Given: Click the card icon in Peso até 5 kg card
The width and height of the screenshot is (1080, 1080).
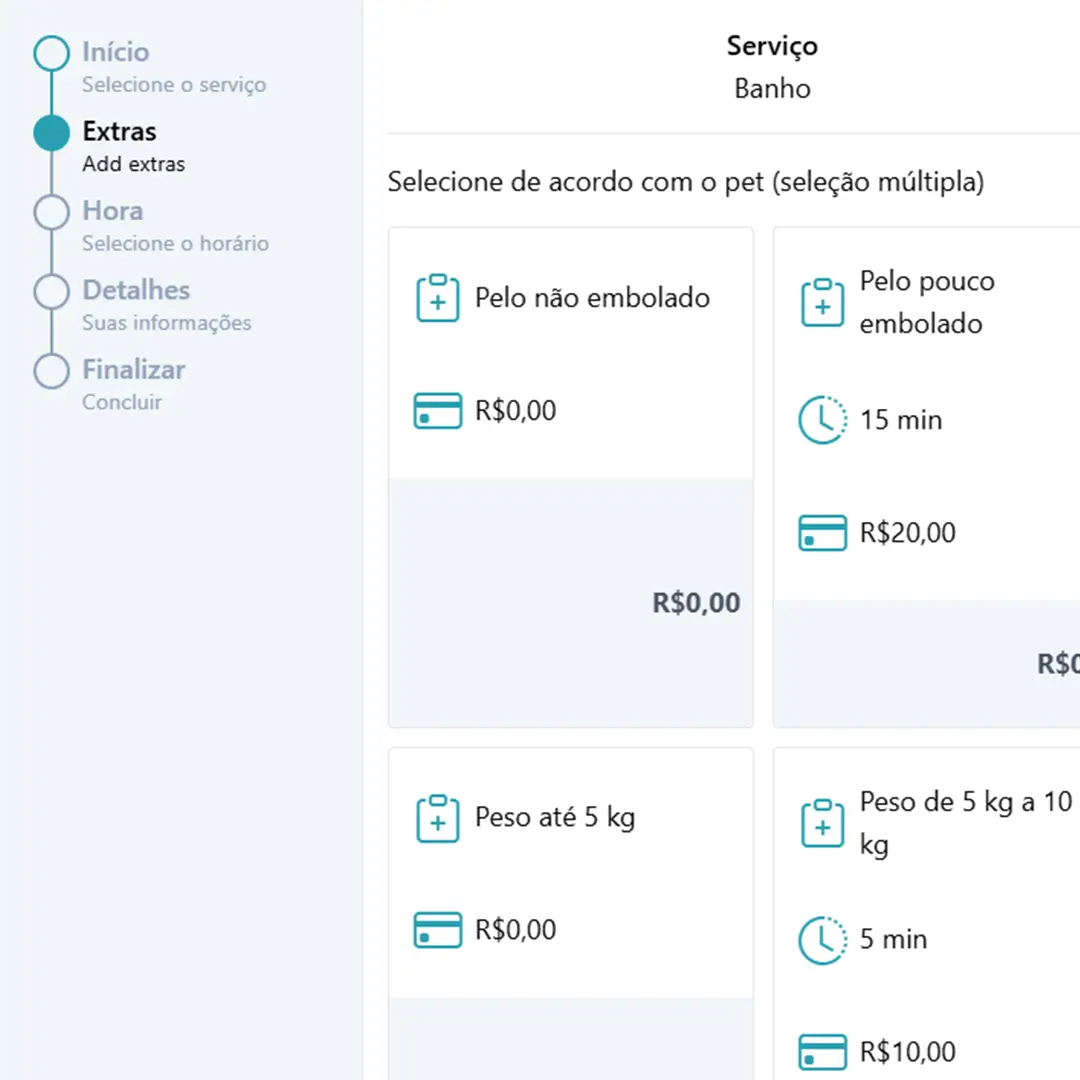Looking at the screenshot, I should pyautogui.click(x=437, y=930).
